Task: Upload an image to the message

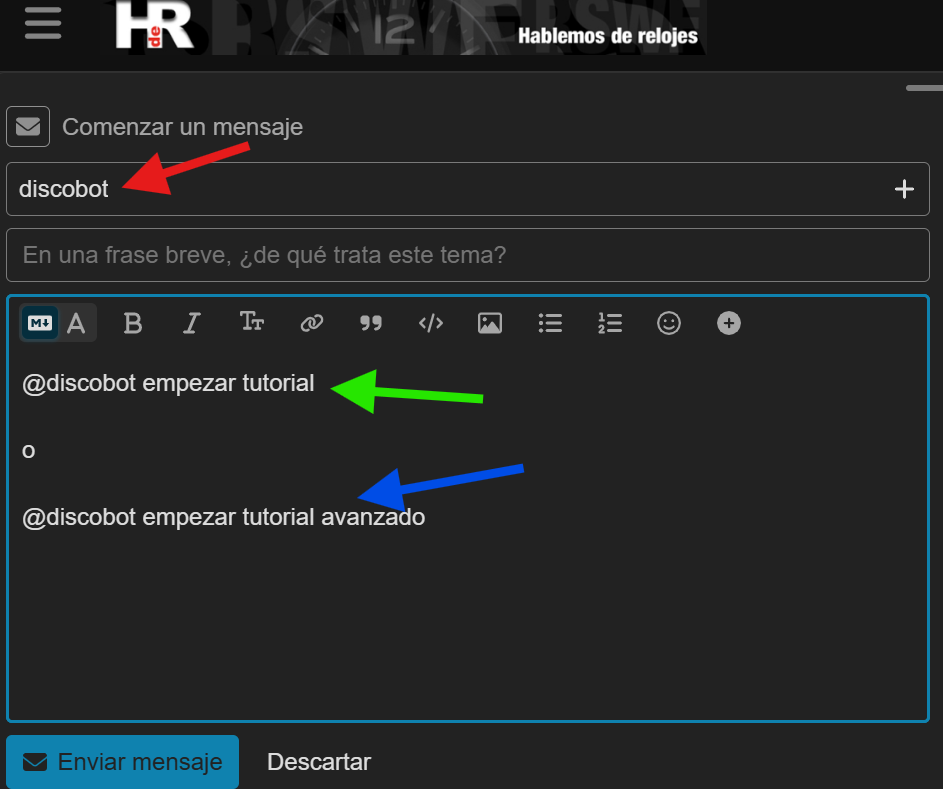Action: tap(490, 323)
